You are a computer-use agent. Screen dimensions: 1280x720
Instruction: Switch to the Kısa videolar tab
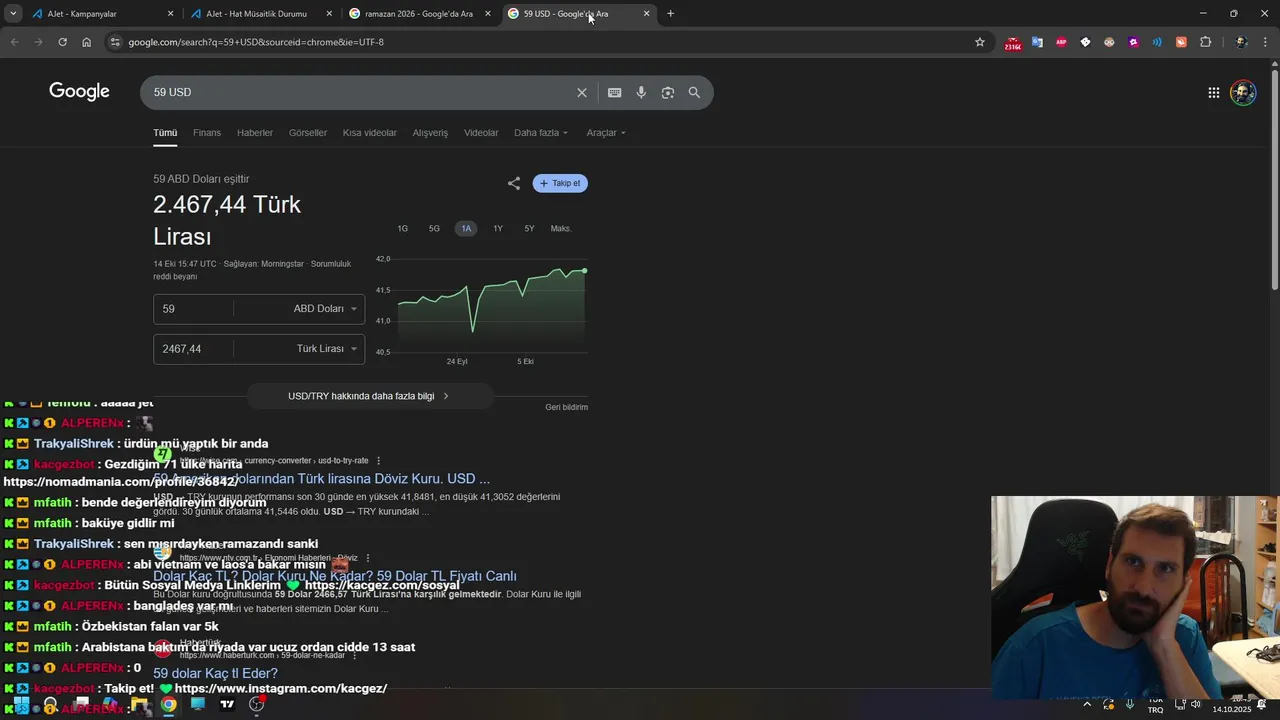[370, 133]
